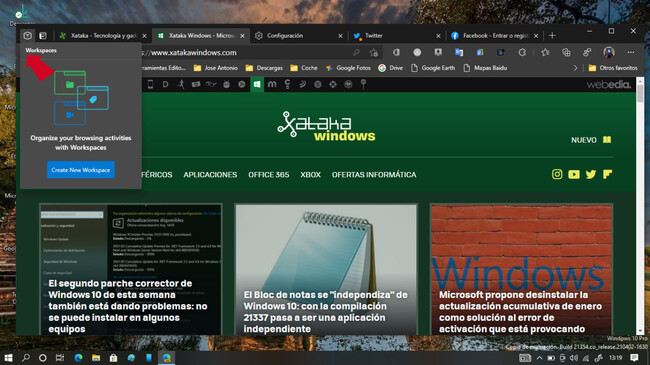Screen dimensions: 650x365
Task: Open the APLICACIONES section link
Action: [210, 175]
